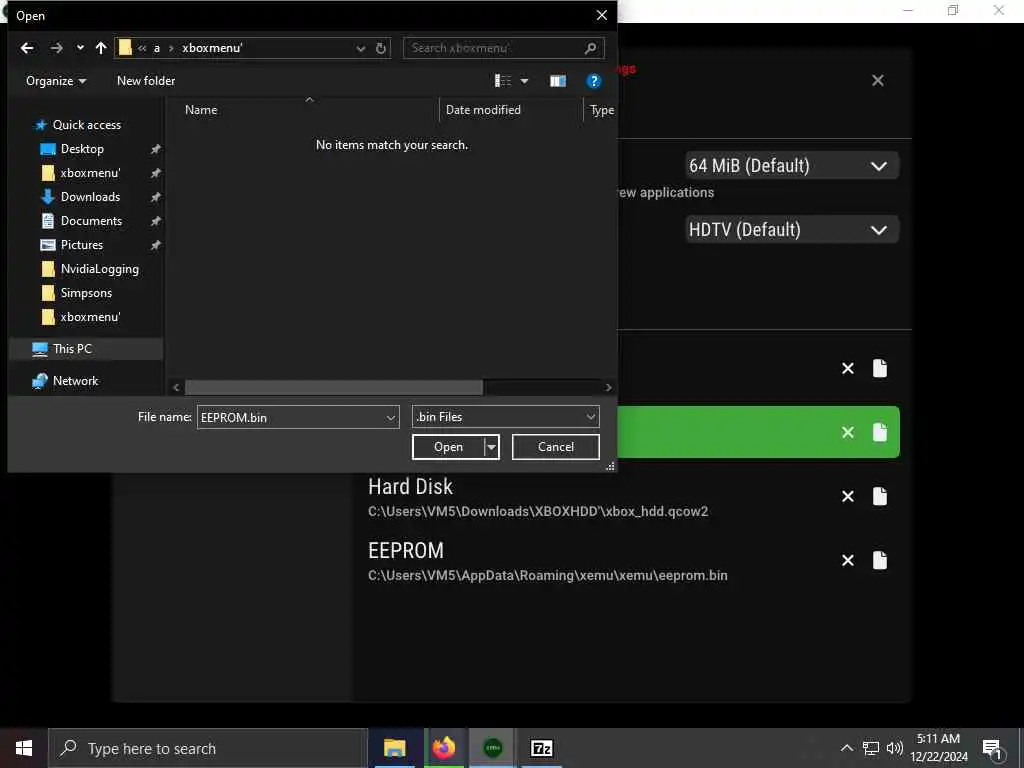
Task: Open Desktop in navigation pane
Action: point(82,149)
